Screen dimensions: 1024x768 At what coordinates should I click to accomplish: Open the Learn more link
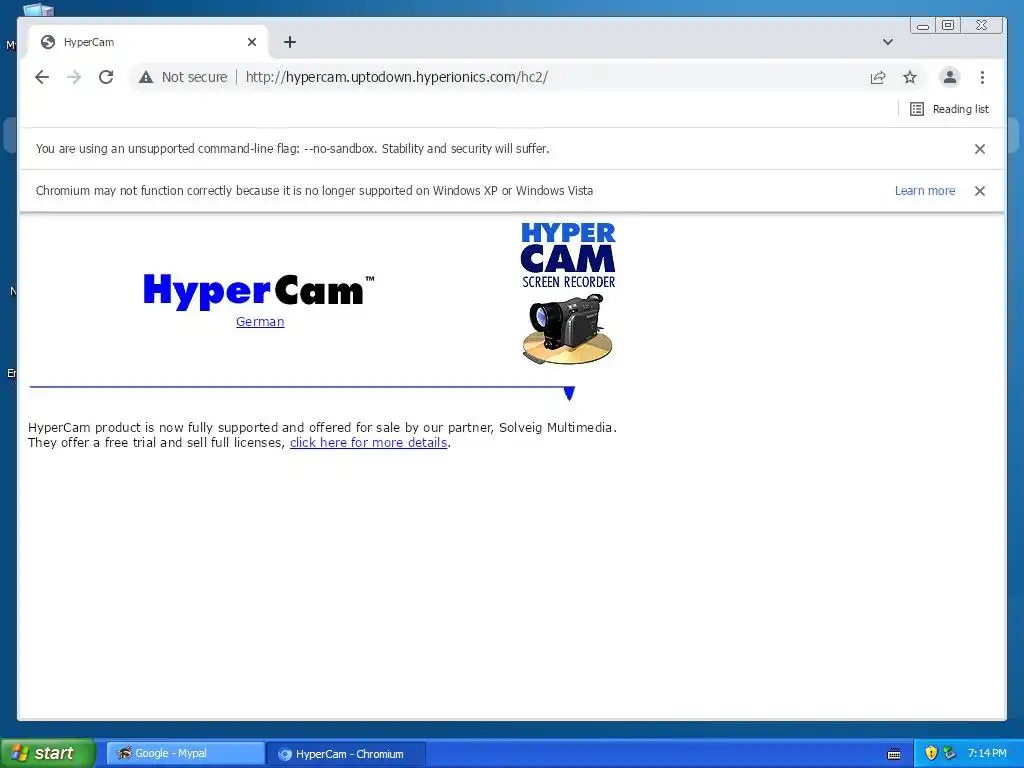click(925, 191)
